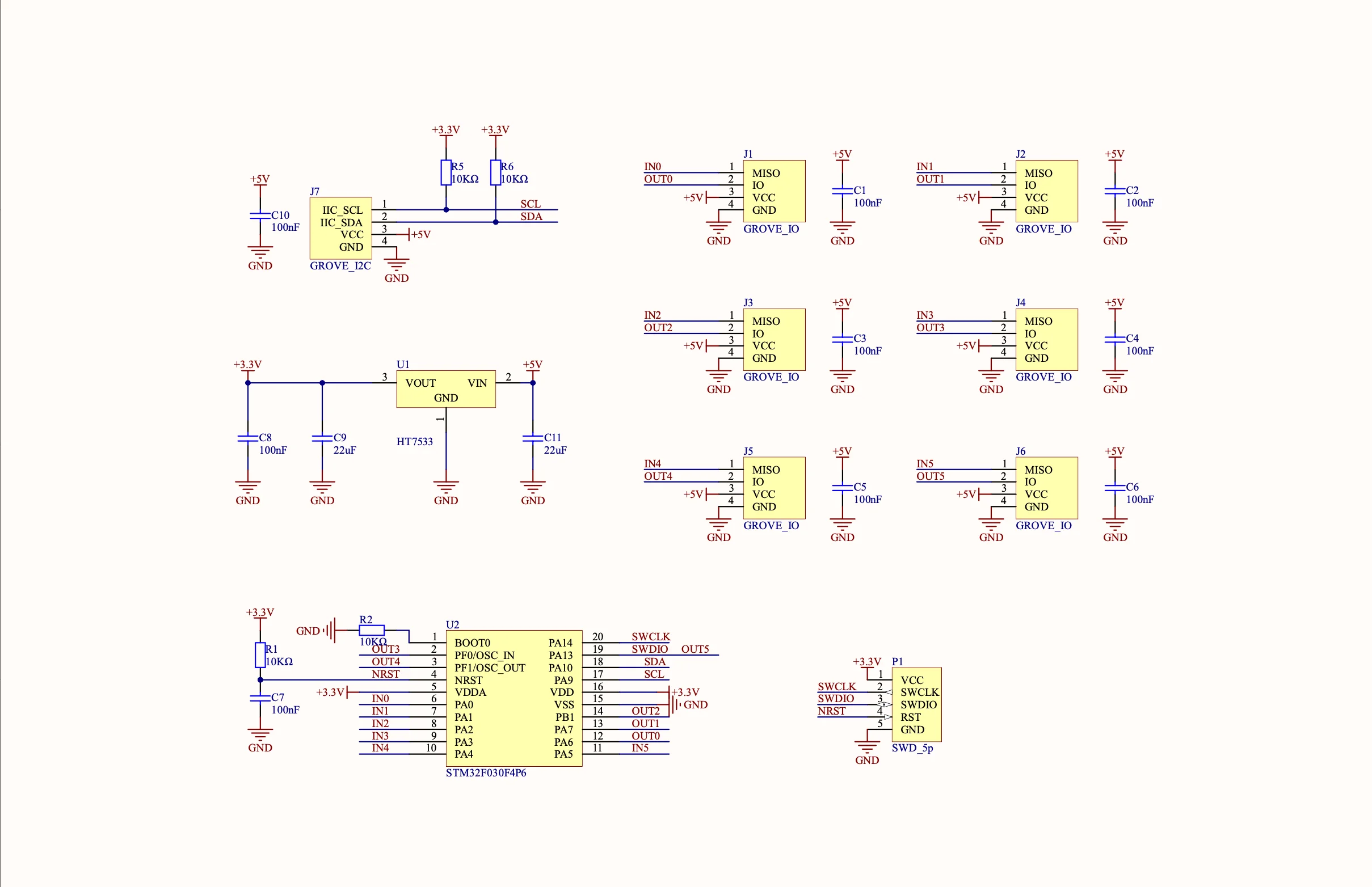1372x887 pixels.
Task: Click the STM32F030F4P6 part name text
Action: tap(486, 773)
